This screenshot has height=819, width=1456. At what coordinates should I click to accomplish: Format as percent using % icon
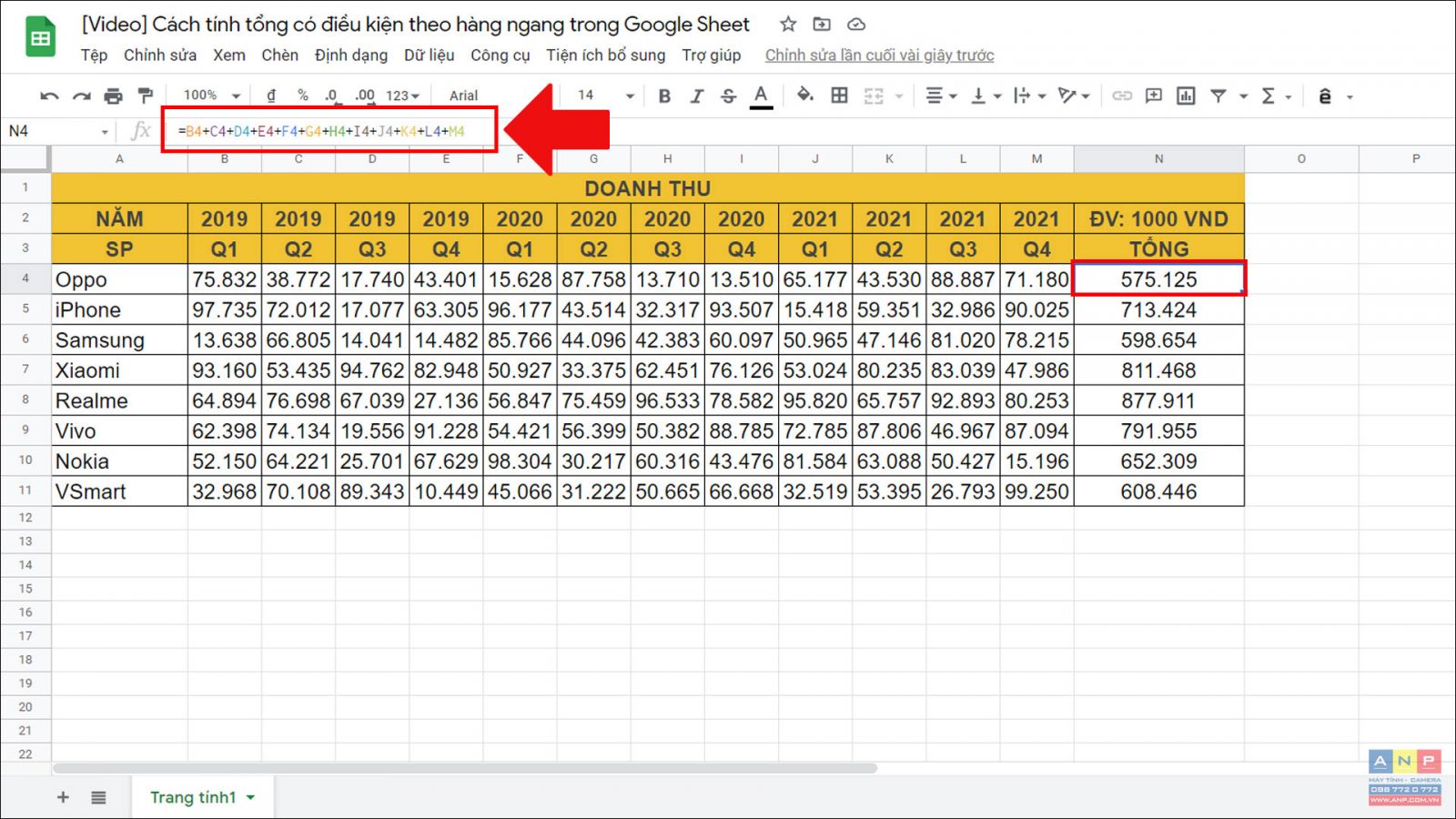[x=303, y=95]
